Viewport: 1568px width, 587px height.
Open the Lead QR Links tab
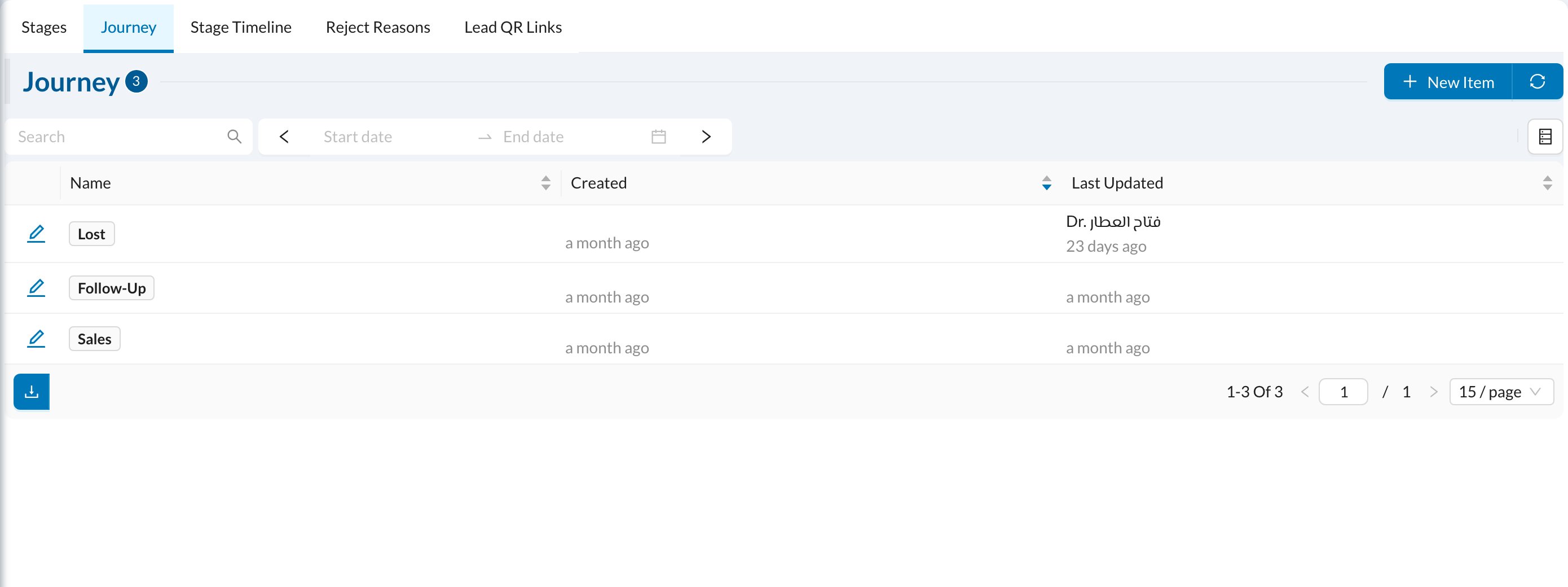pyautogui.click(x=513, y=28)
